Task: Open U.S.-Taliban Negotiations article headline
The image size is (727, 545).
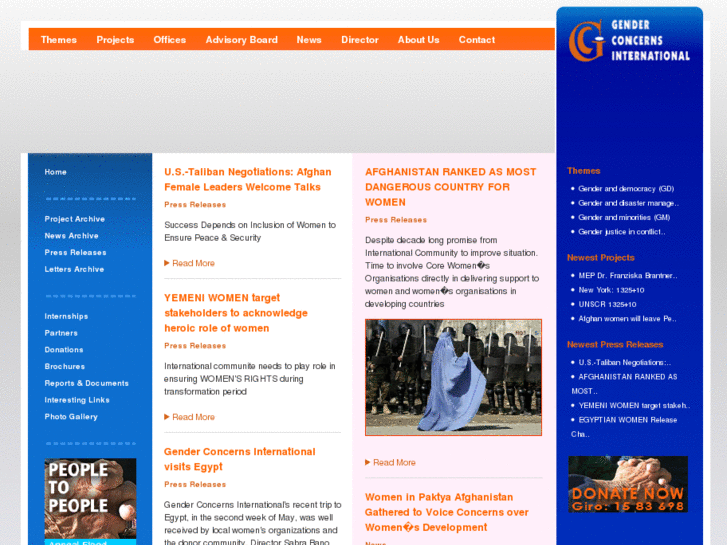Action: [x=248, y=180]
